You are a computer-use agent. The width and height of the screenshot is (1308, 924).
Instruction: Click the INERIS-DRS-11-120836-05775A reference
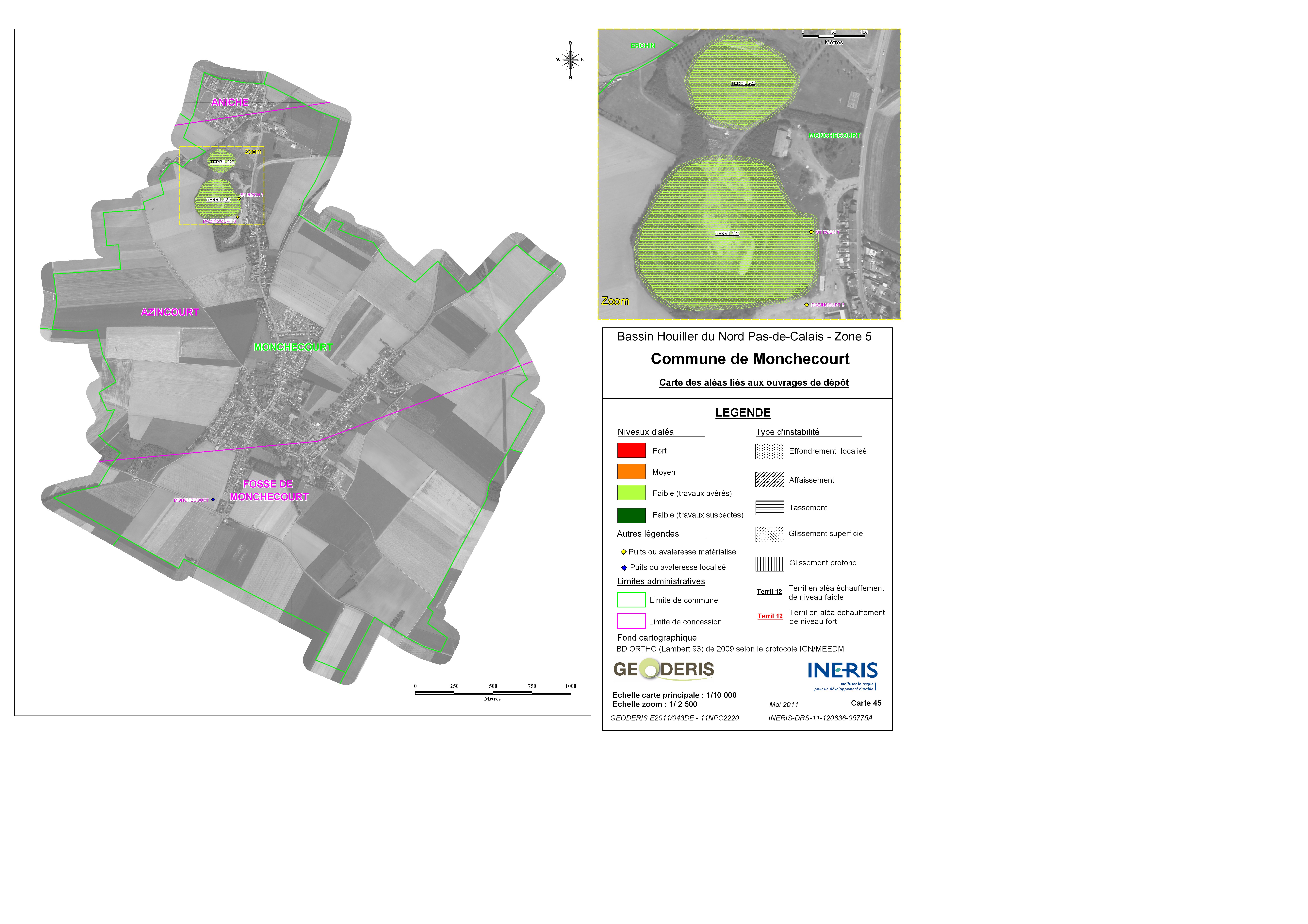(x=820, y=718)
